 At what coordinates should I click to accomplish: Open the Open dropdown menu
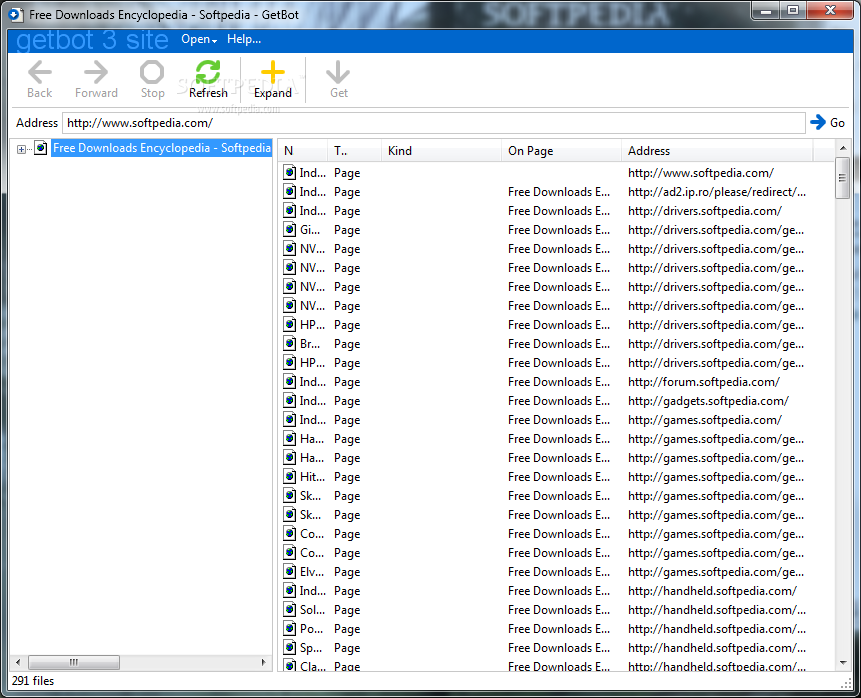pyautogui.click(x=199, y=40)
